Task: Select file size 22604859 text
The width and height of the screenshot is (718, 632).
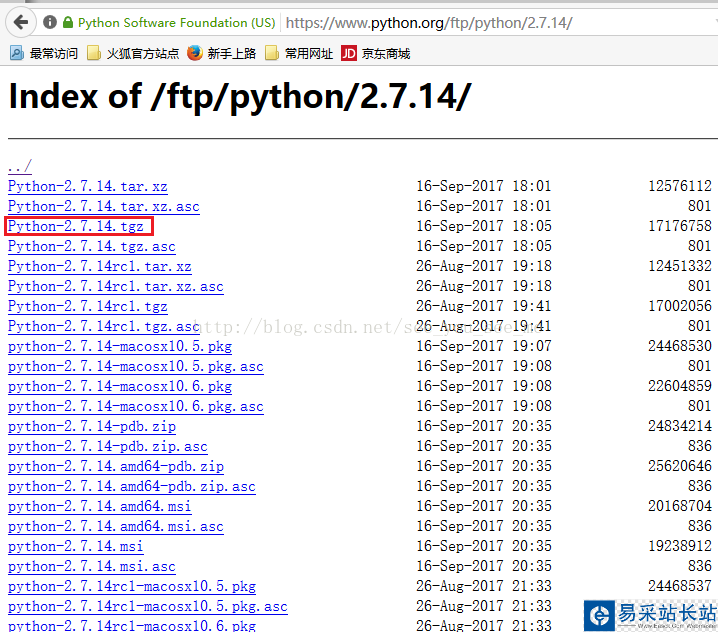Action: (x=680, y=386)
